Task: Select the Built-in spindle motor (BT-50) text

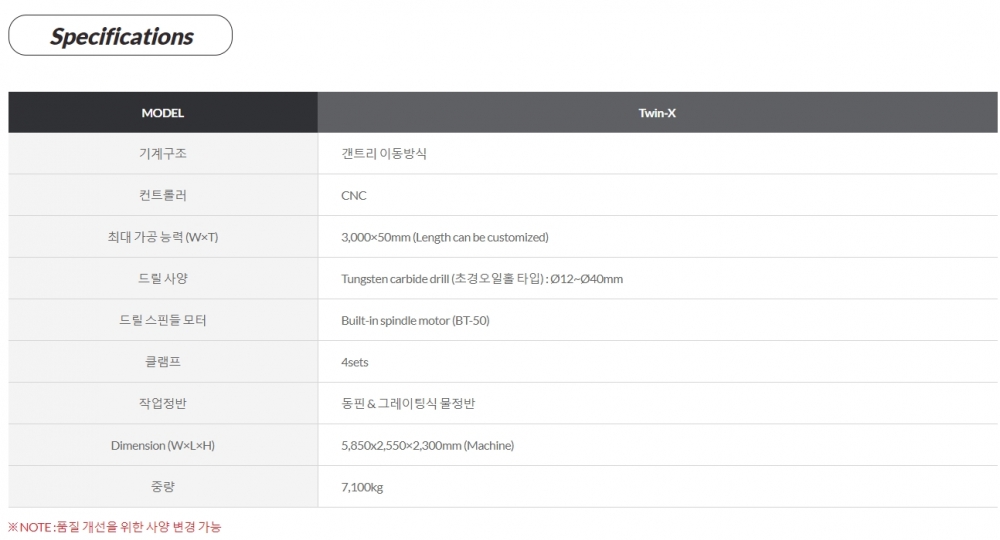Action: click(415, 321)
